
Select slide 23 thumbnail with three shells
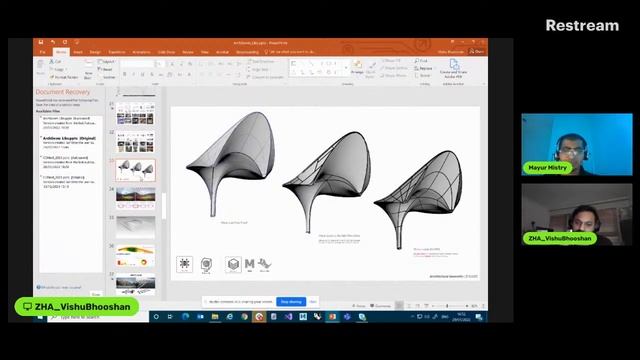click(135, 170)
